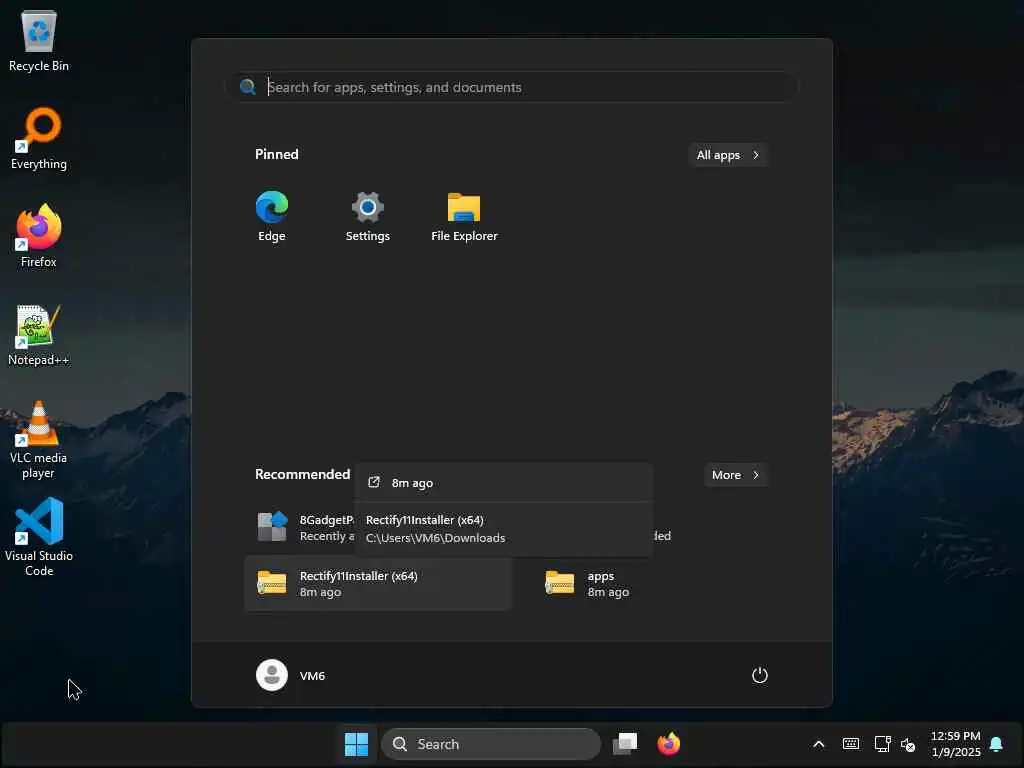Image resolution: width=1024 pixels, height=768 pixels.
Task: Open the pinned Settings app
Action: pos(368,216)
